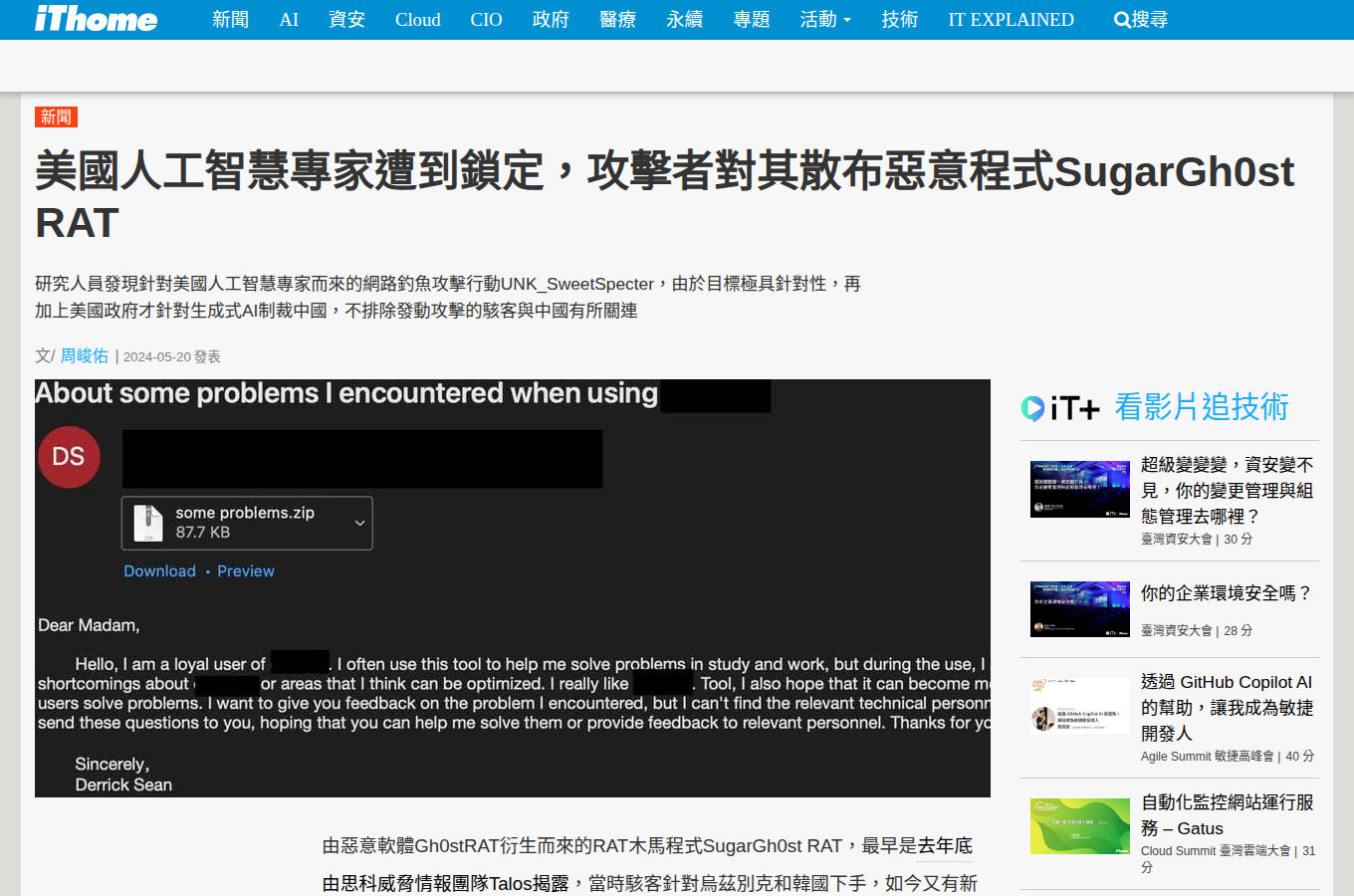Open author 周峻佑's profile link
The image size is (1354, 896).
click(84, 355)
